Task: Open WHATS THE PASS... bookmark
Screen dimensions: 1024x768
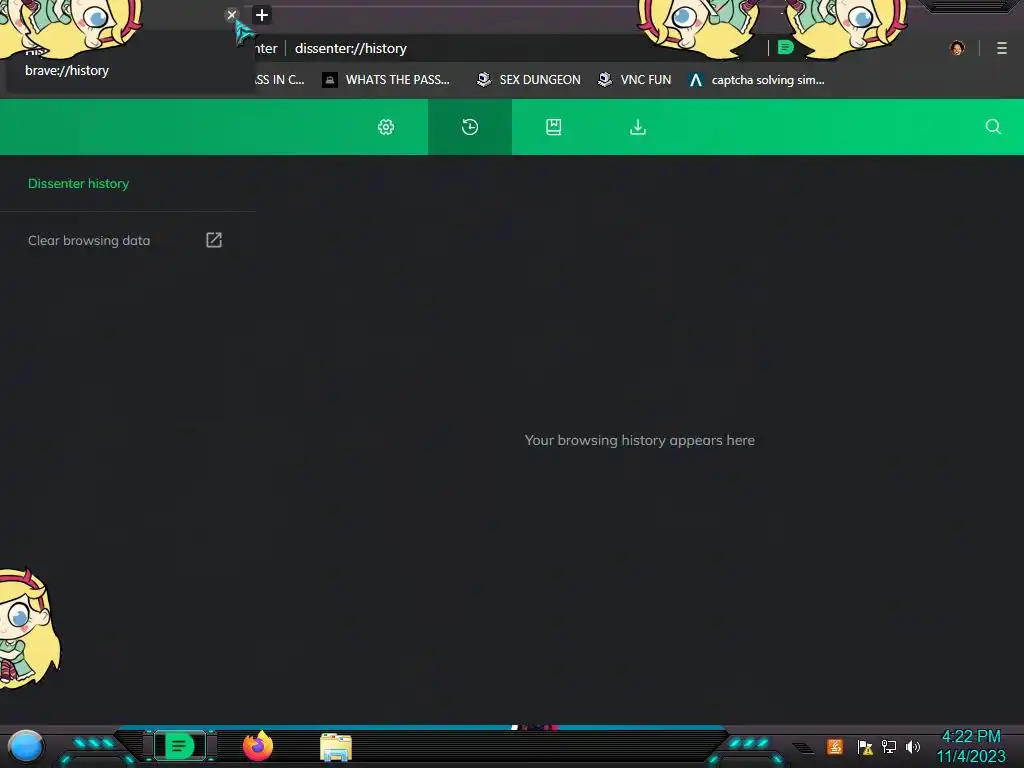Action: (x=387, y=80)
